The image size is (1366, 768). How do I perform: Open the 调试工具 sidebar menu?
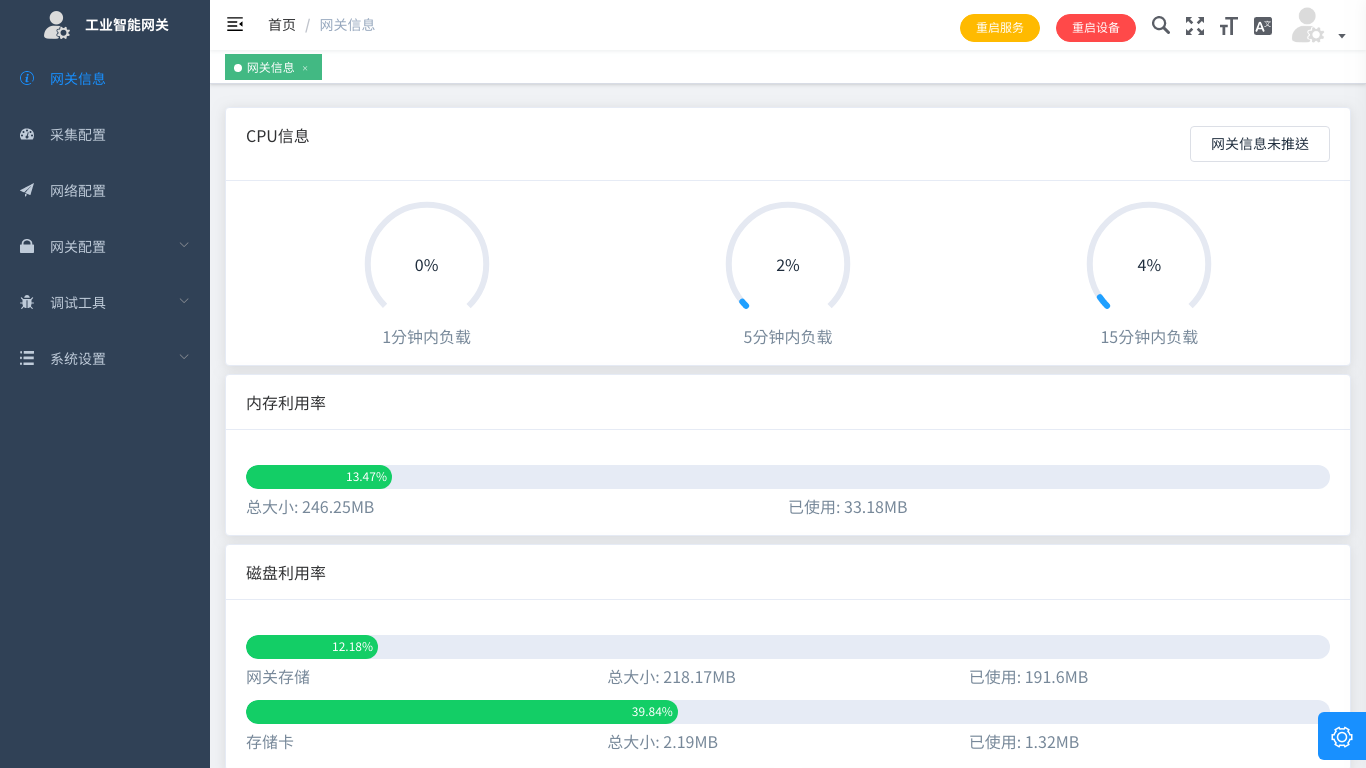(x=105, y=302)
